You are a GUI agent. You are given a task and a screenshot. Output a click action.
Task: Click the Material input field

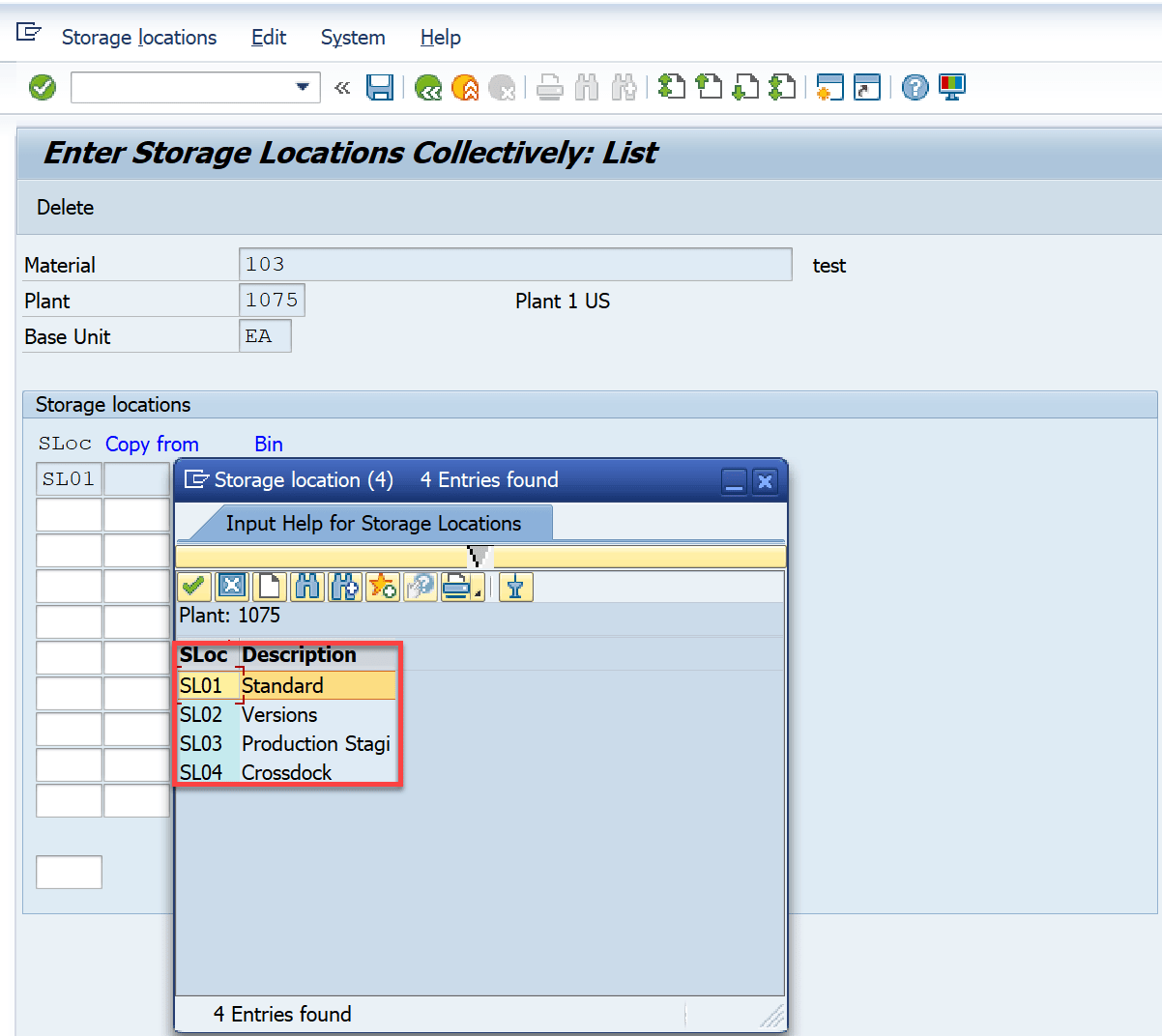pyautogui.click(x=512, y=265)
